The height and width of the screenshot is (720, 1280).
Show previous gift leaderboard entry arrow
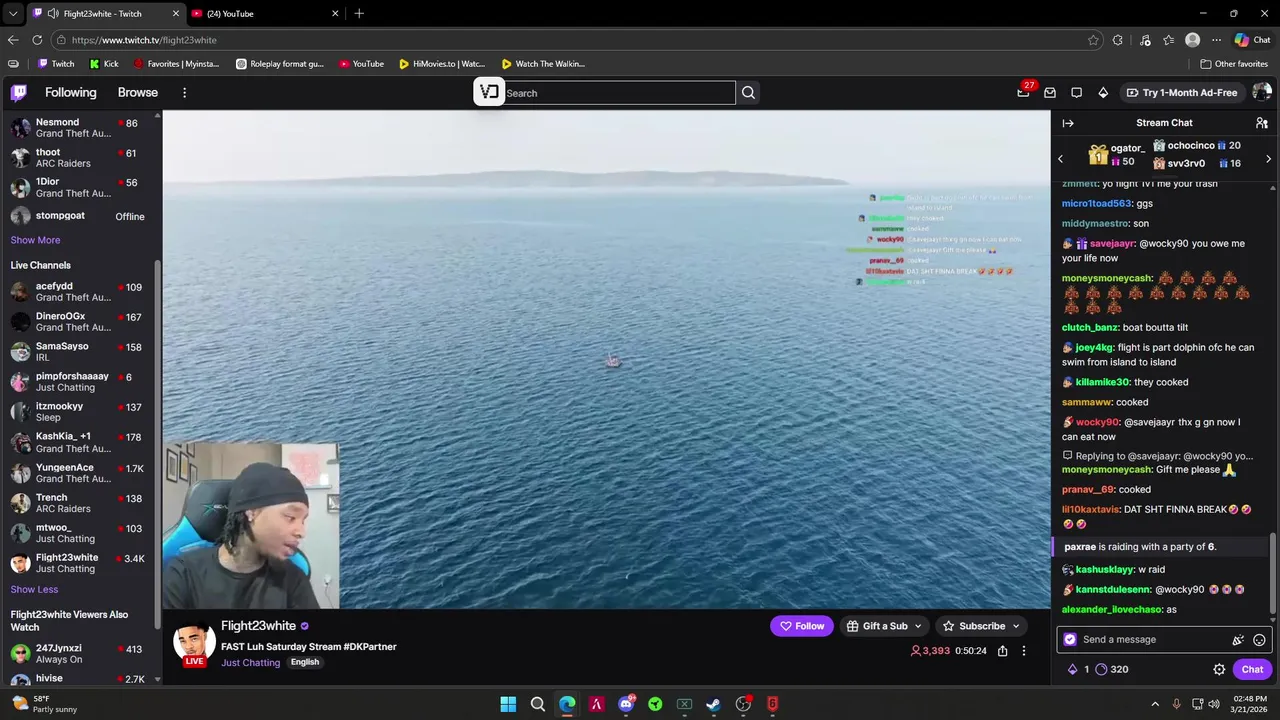coord(1061,159)
